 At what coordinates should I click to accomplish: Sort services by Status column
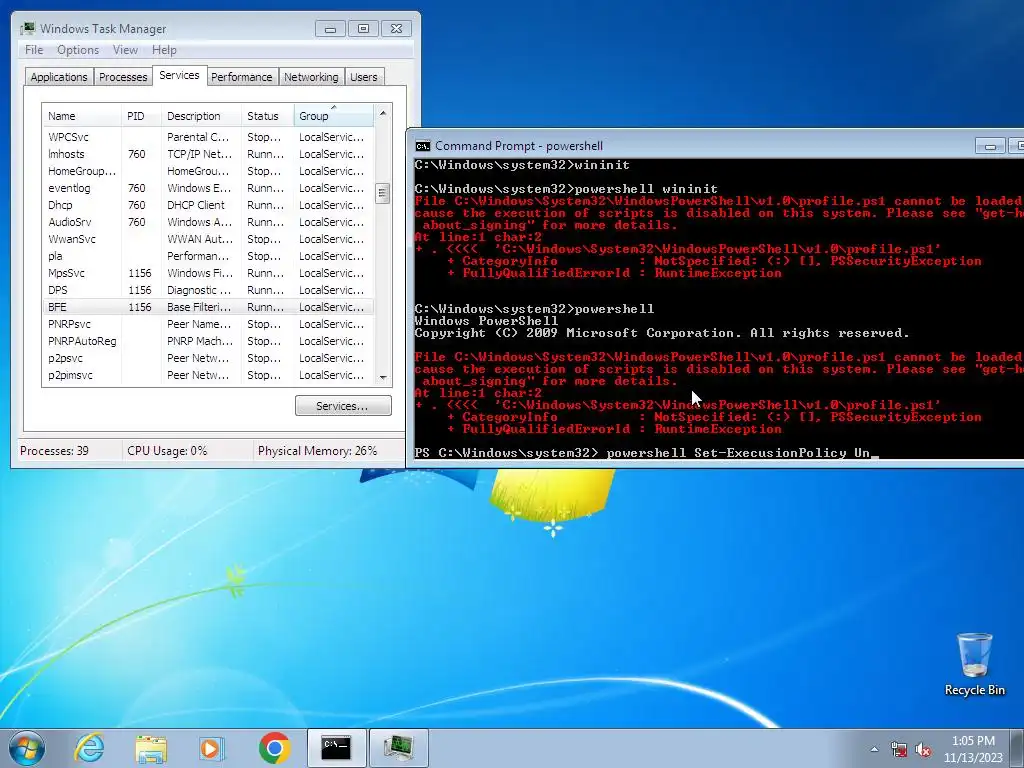coord(268,116)
